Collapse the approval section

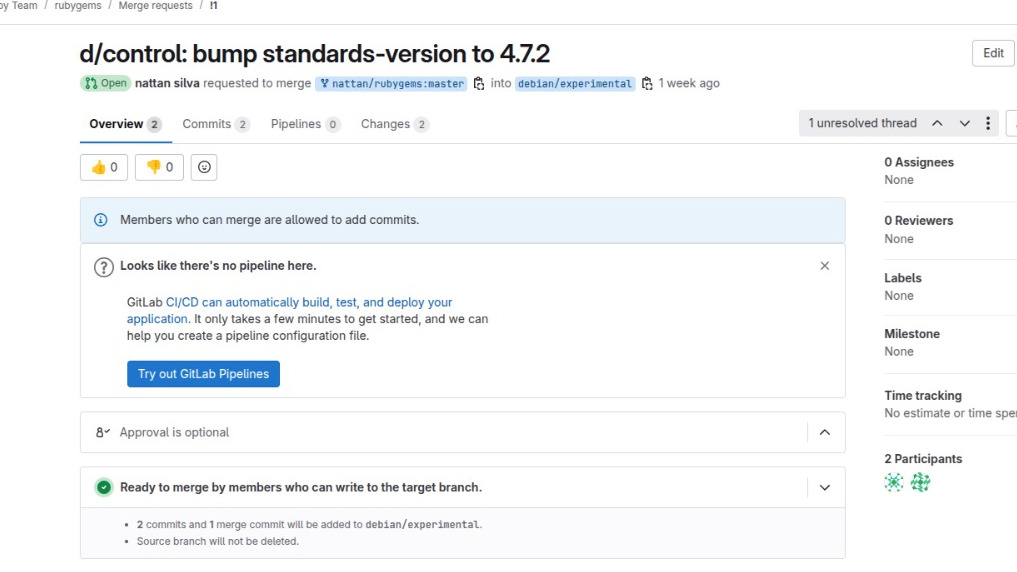tap(824, 432)
